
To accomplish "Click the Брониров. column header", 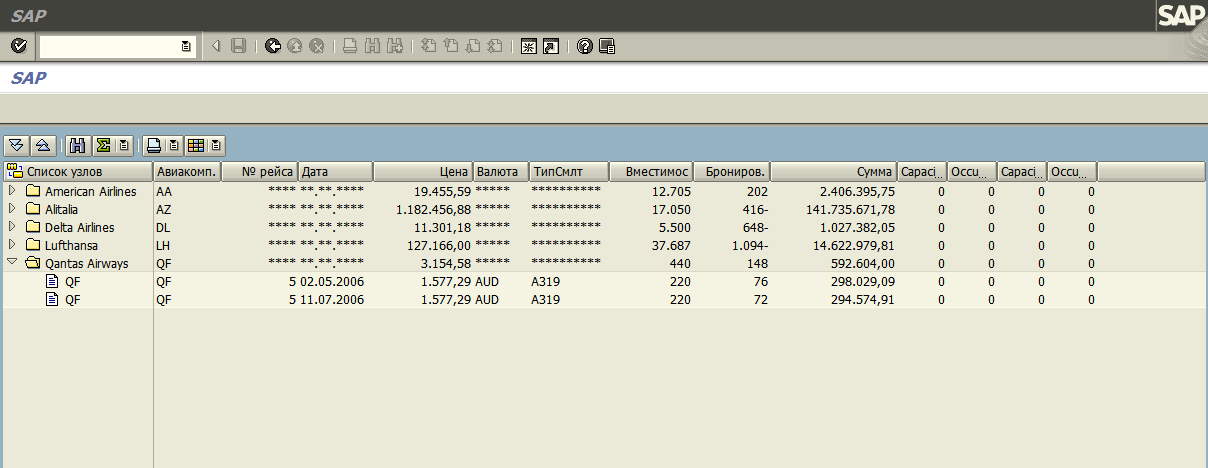I will [x=732, y=172].
